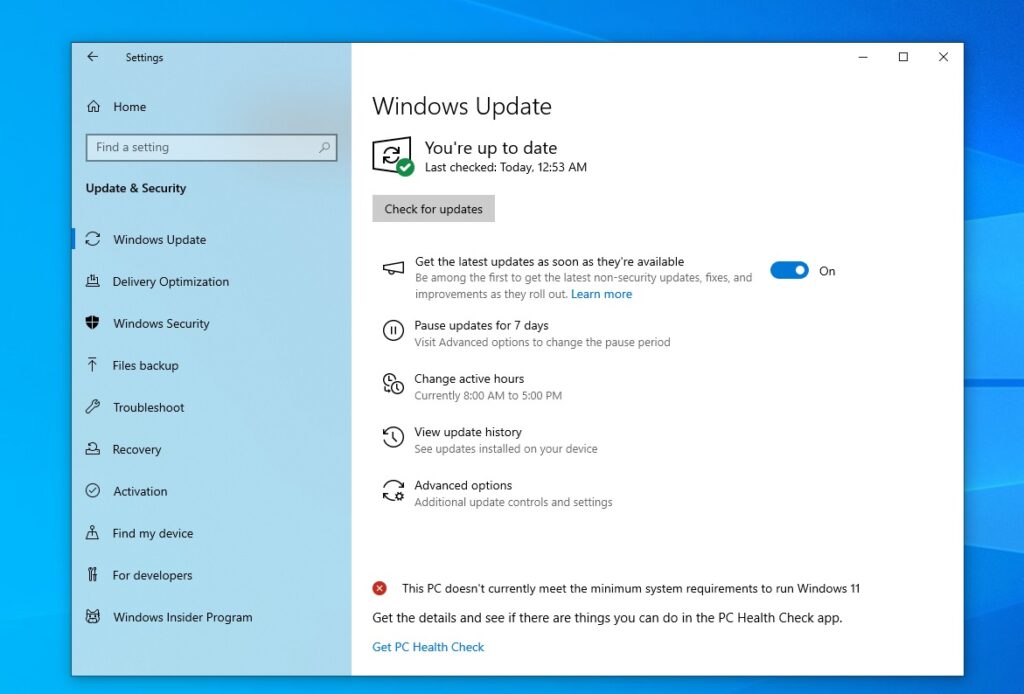The width and height of the screenshot is (1024, 694).
Task: Click the Find a setting search box
Action: click(x=210, y=147)
